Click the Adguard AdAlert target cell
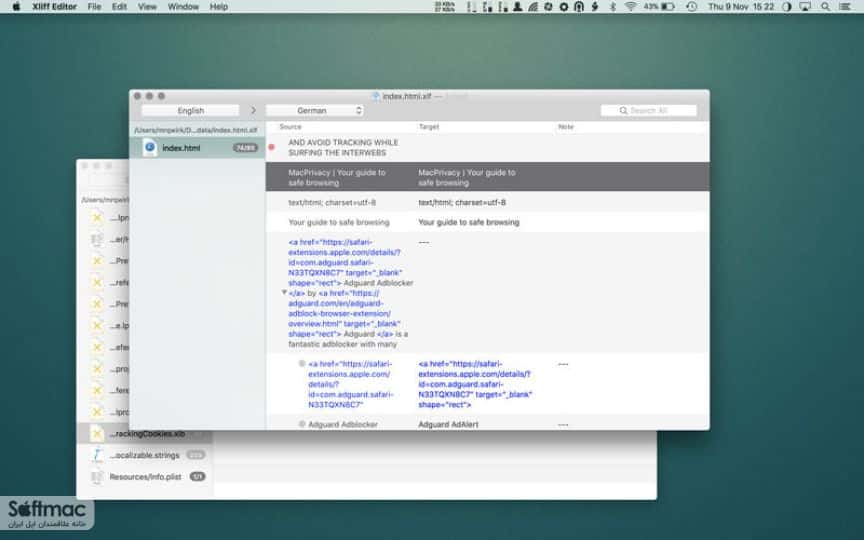This screenshot has width=864, height=540. tap(448, 425)
